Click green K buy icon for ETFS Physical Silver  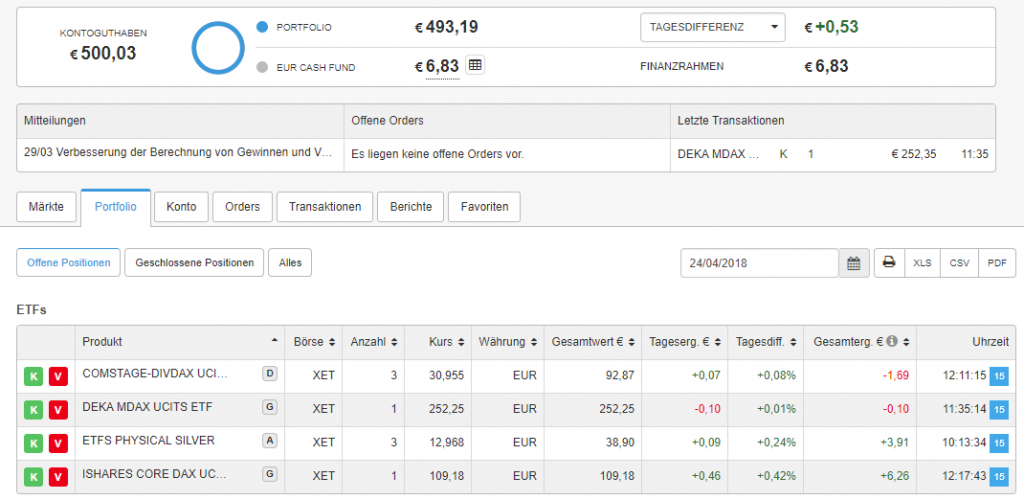pyautogui.click(x=33, y=442)
